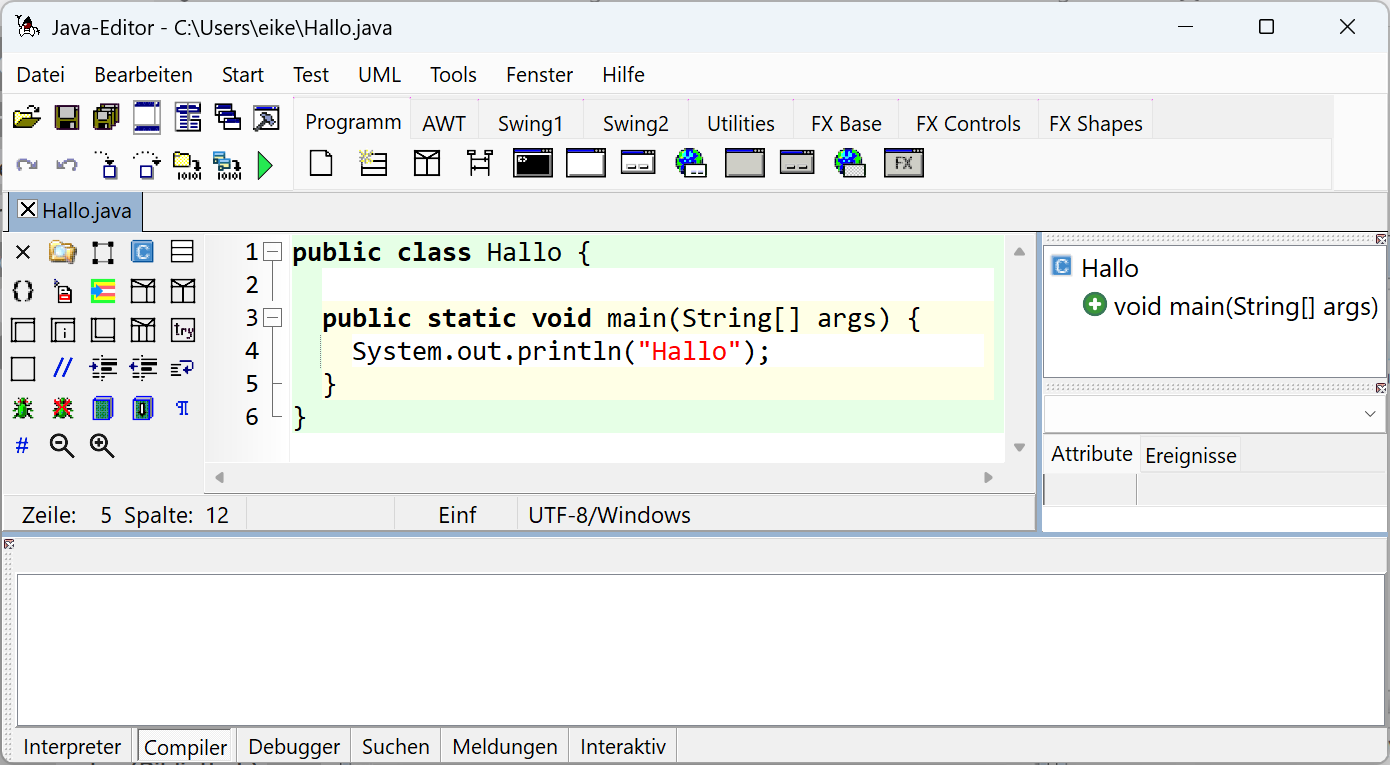Toggle the word wrap arrow icon
Image resolution: width=1390 pixels, height=765 pixels.
[x=182, y=369]
